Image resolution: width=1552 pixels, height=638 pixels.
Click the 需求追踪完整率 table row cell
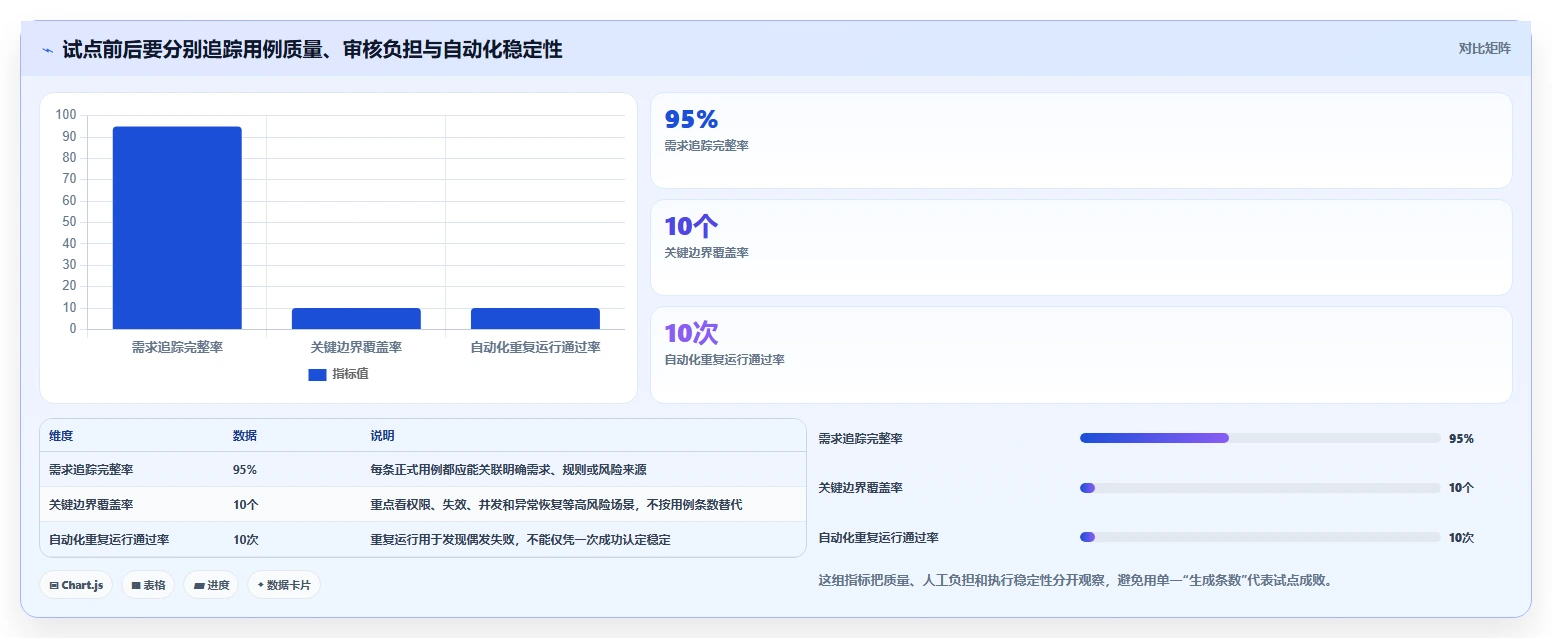tap(91, 470)
